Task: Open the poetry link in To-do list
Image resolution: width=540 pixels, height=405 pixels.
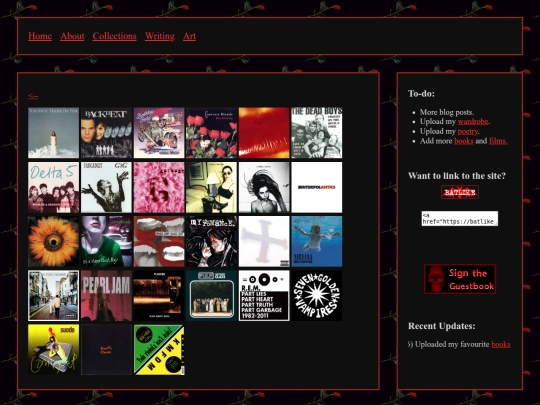Action: [468, 131]
